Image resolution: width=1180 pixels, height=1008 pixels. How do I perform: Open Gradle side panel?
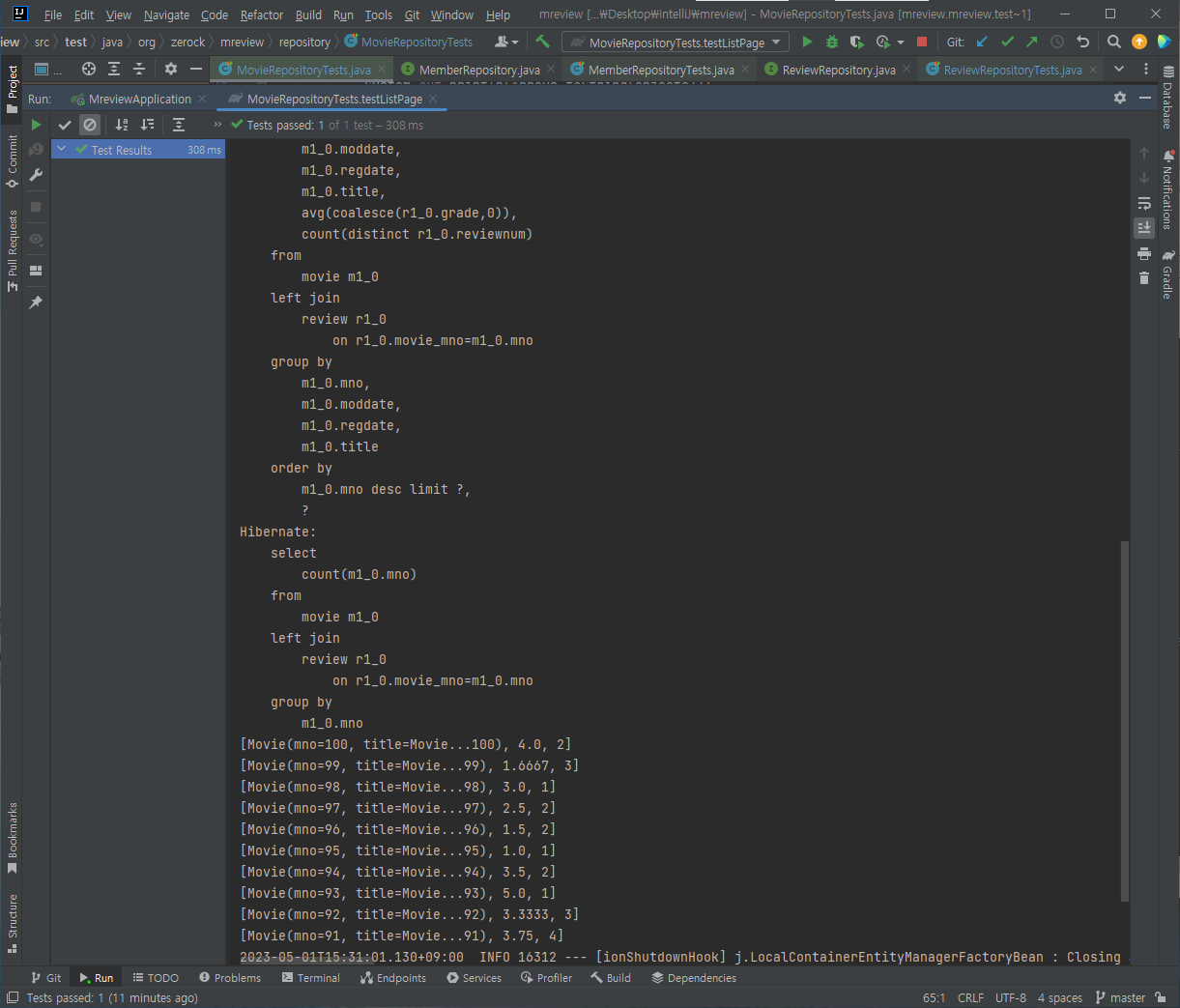click(1167, 274)
